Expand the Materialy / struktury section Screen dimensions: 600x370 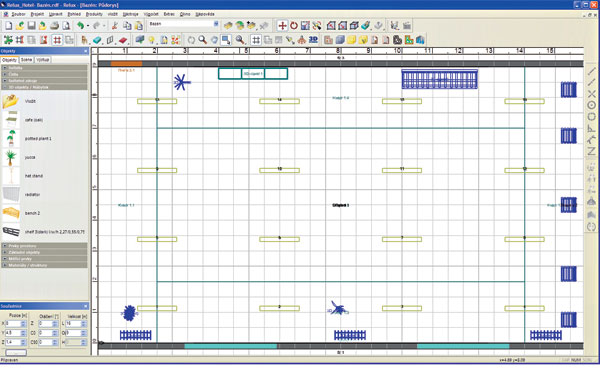coord(44,265)
